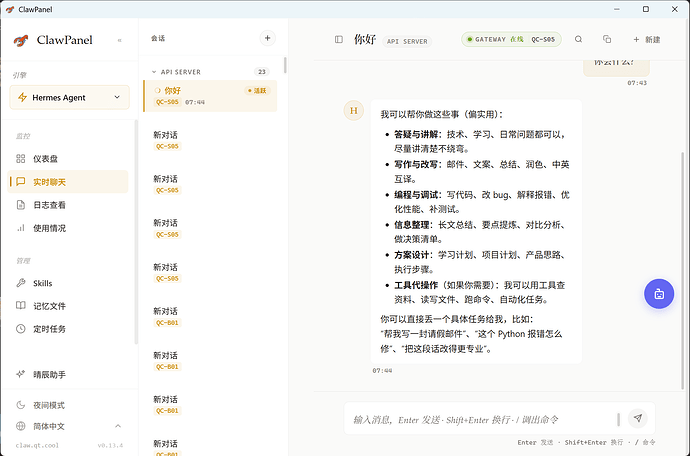Click the scheduled tasks clock icon
The image size is (690, 456).
pos(21,329)
